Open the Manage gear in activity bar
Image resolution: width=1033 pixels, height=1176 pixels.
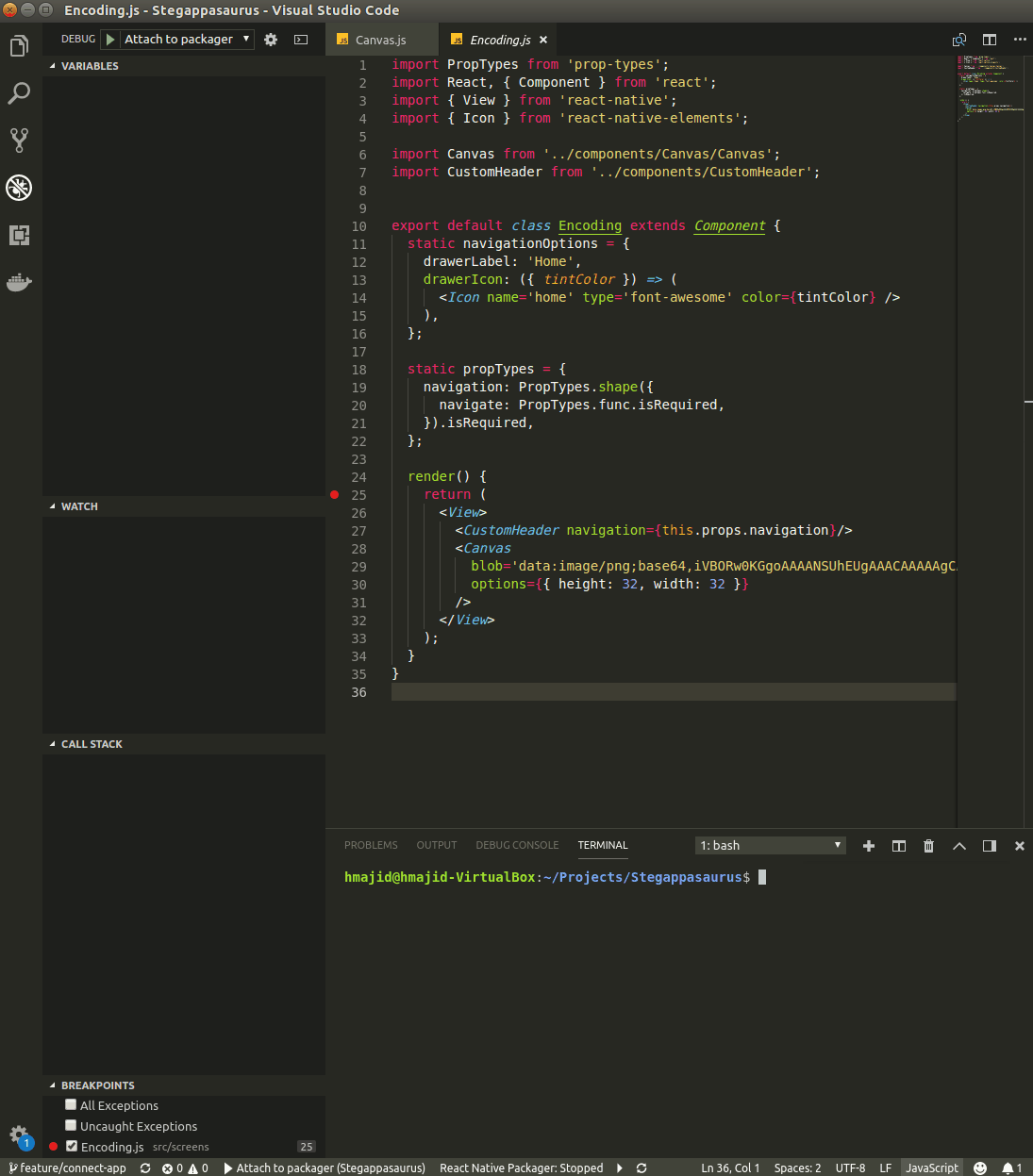click(x=19, y=1135)
